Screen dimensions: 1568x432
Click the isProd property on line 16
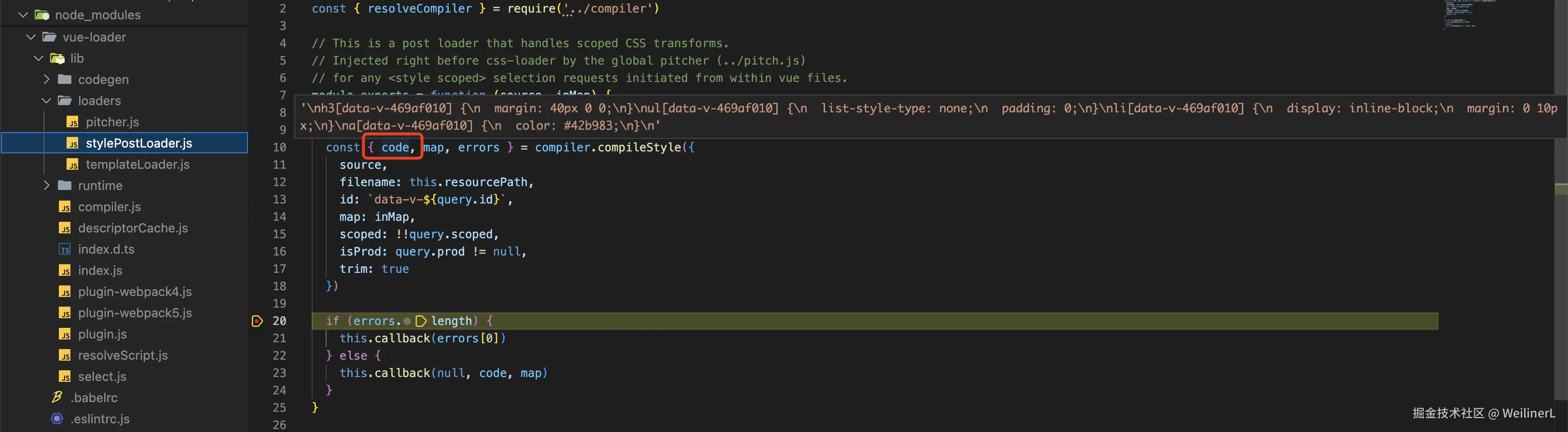click(x=360, y=251)
